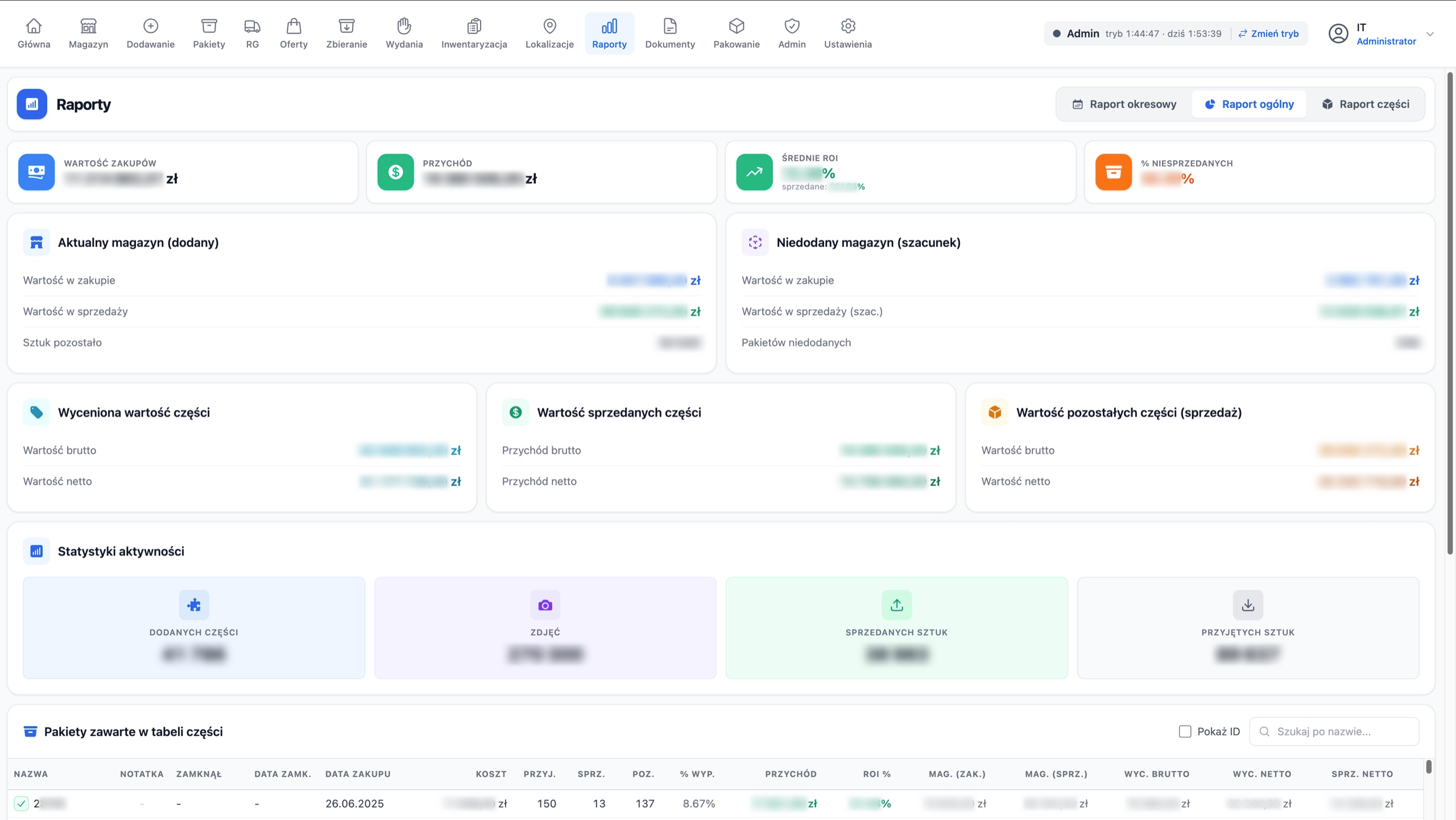1456x820 pixels.
Task: Sort by the DATA ZAKUPU column header
Action: point(358,774)
